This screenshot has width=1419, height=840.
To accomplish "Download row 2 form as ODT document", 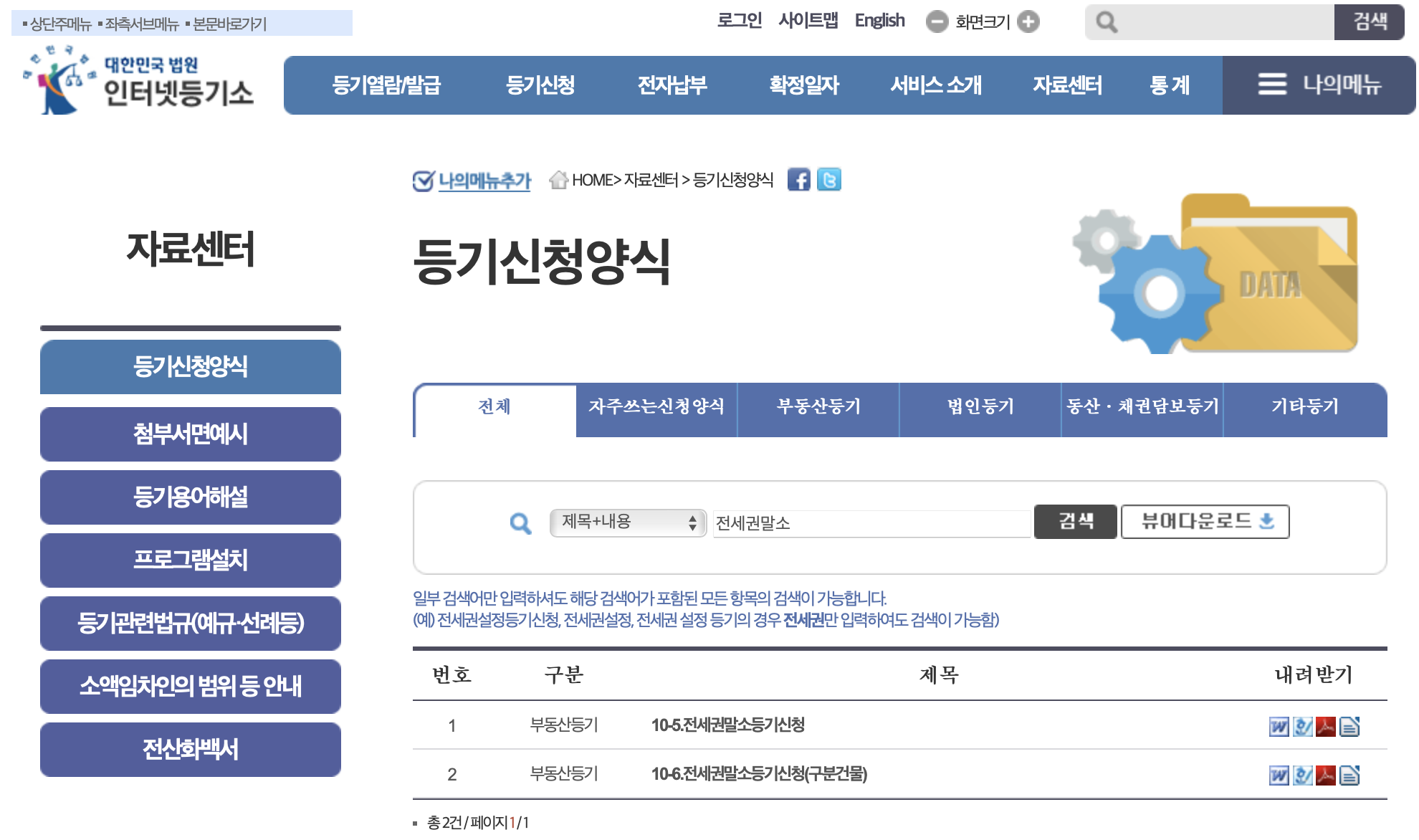I will pos(1349,775).
